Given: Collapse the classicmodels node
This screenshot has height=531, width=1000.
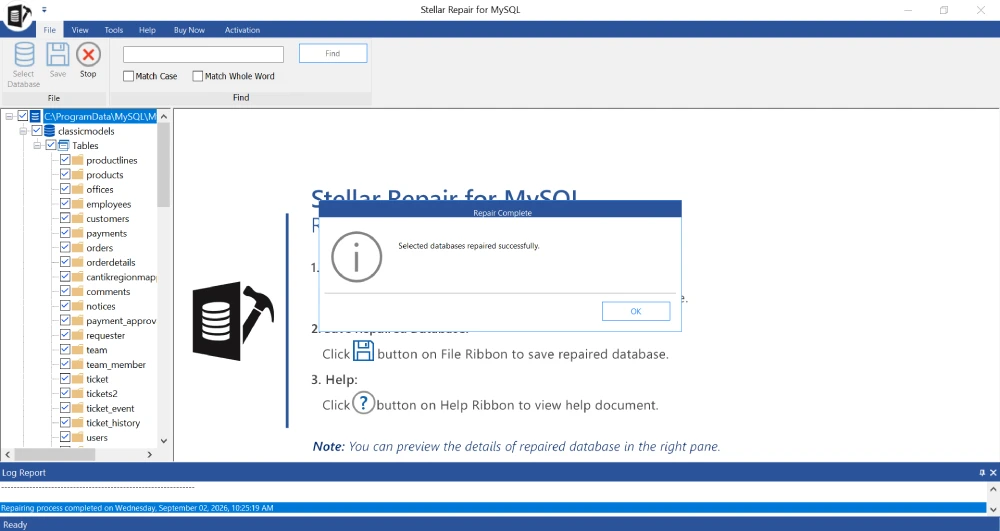Looking at the screenshot, I should click(23, 131).
